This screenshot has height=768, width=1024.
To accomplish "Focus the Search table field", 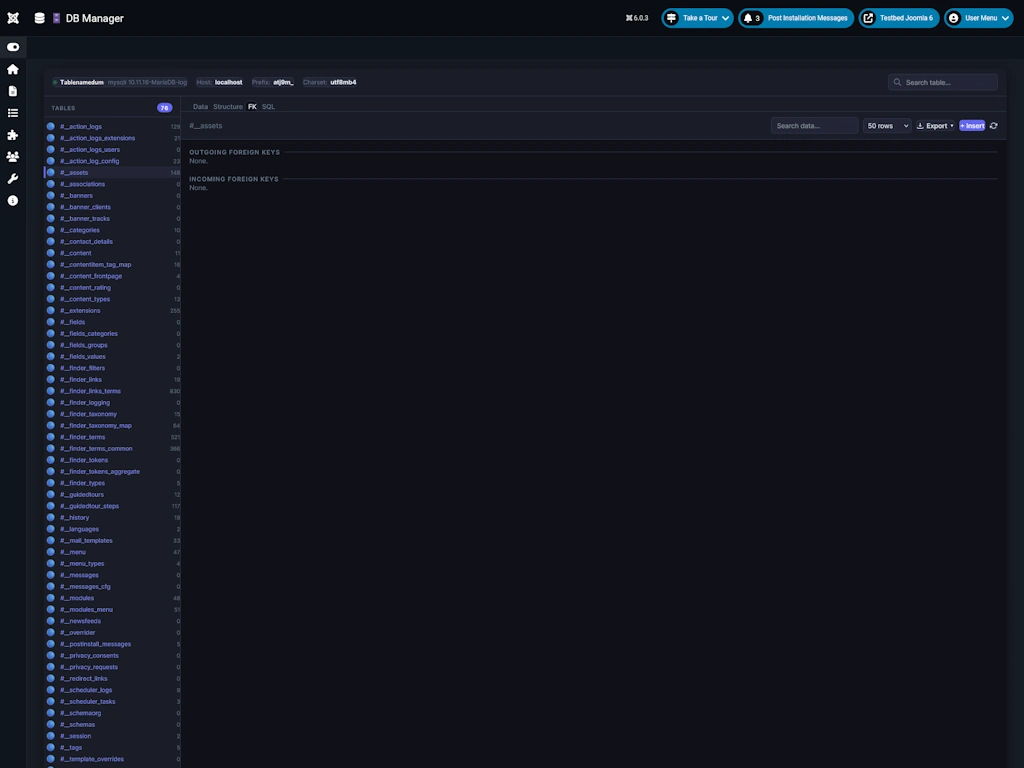I will coord(942,82).
